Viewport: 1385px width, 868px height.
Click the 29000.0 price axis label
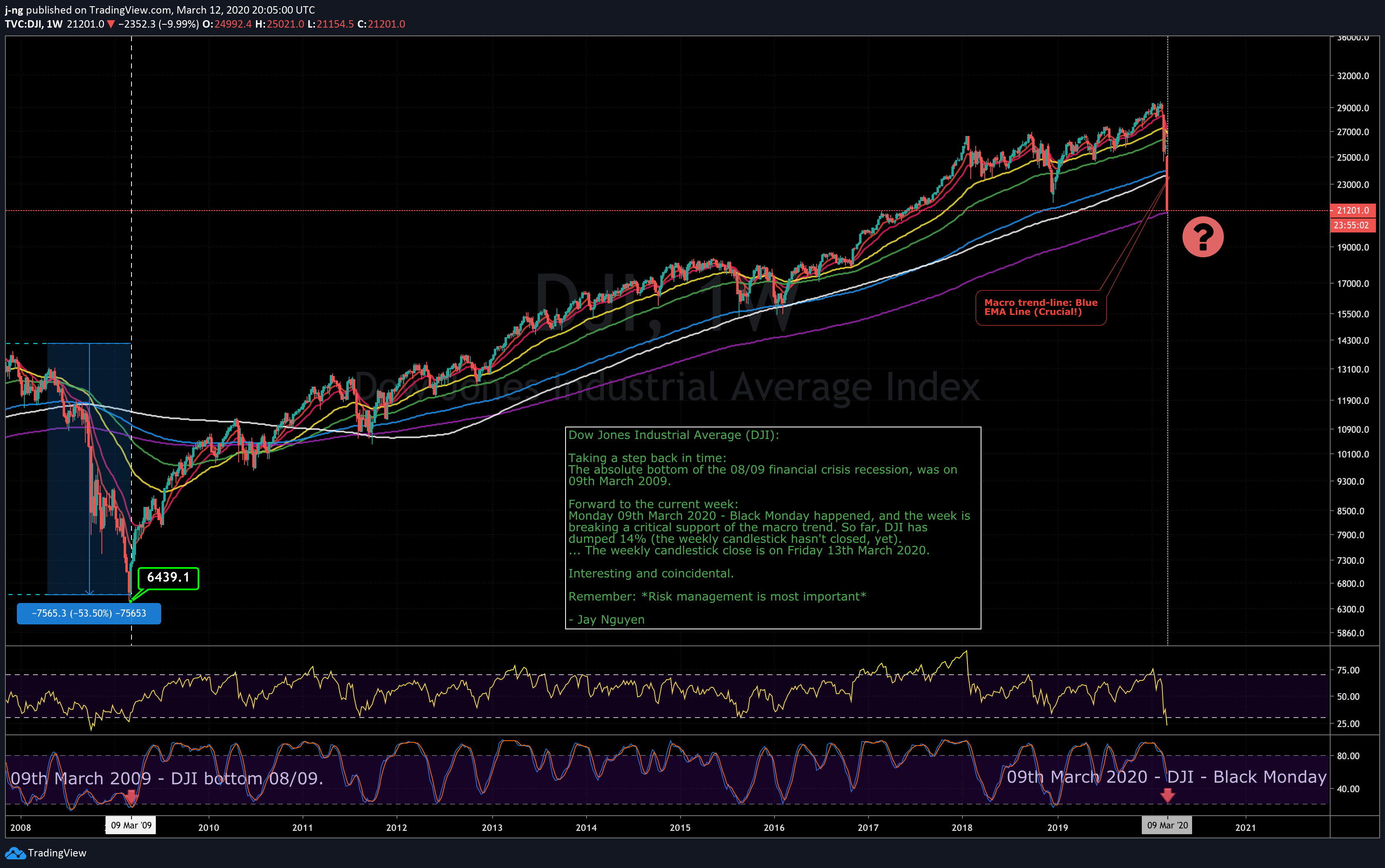coord(1353,108)
